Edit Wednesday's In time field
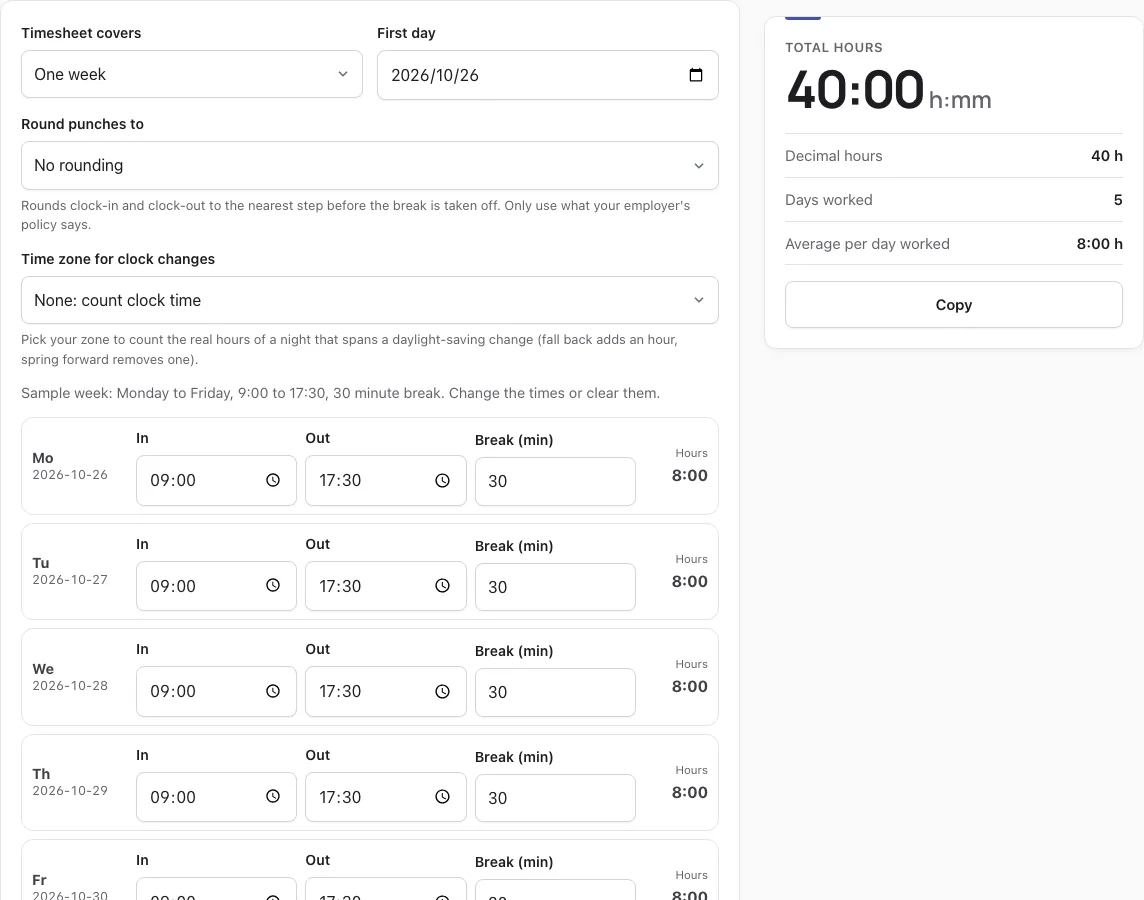1144x900 pixels. click(x=217, y=691)
